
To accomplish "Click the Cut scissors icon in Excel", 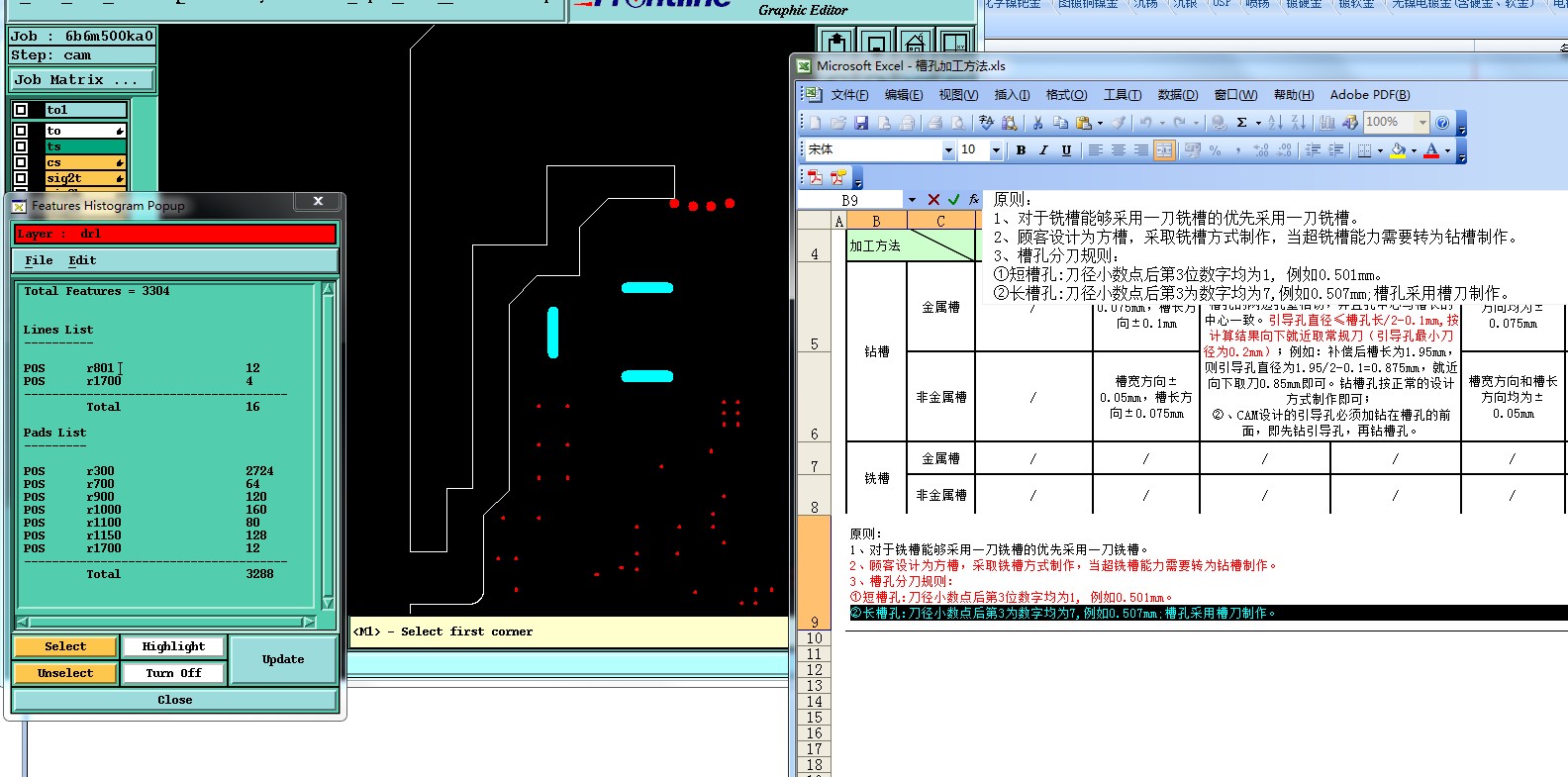I will [x=1037, y=123].
